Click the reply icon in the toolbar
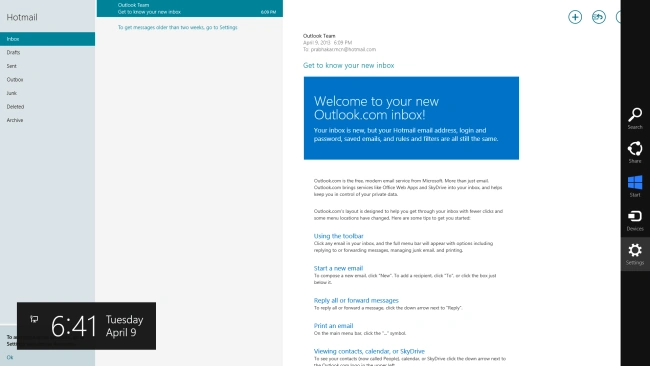 point(599,17)
